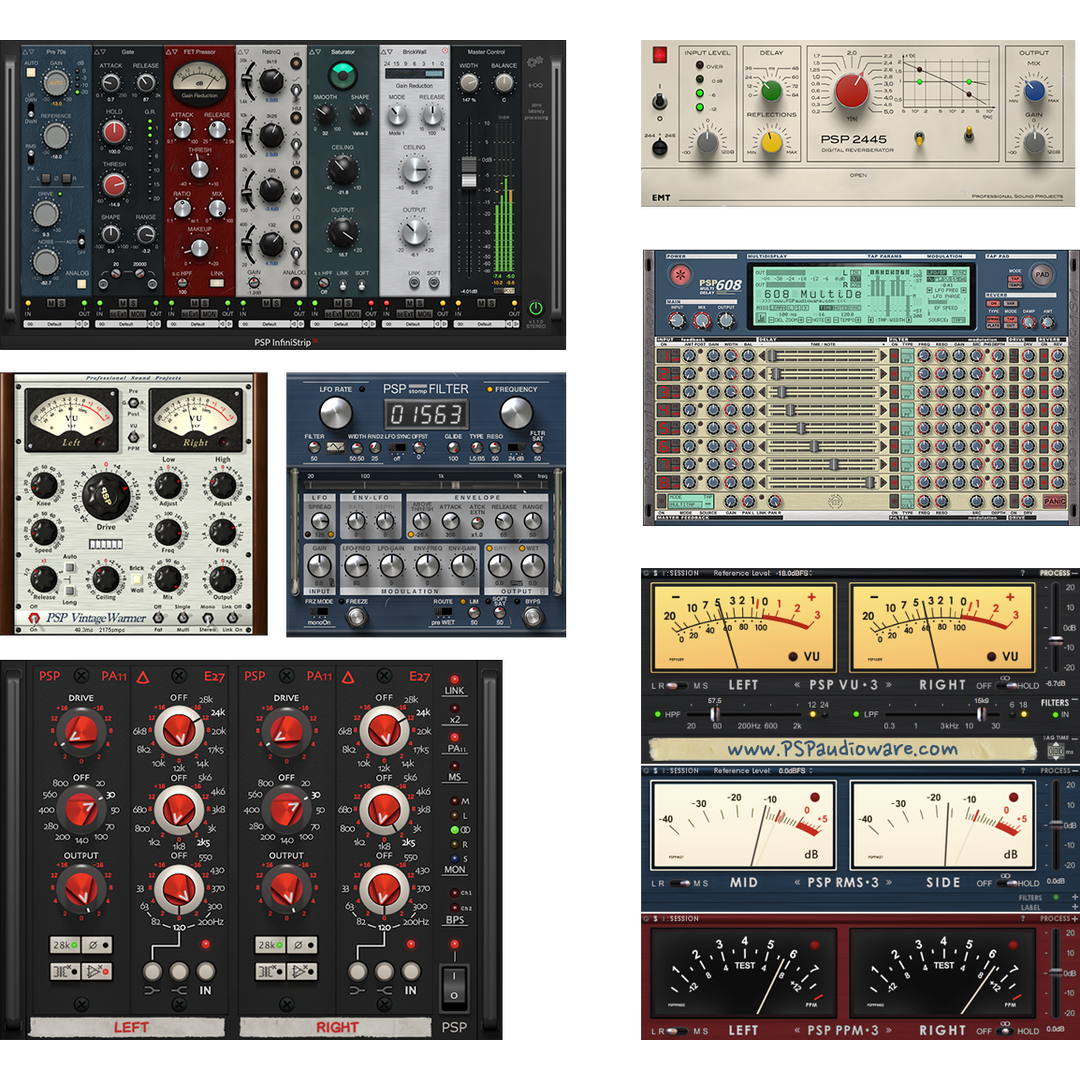Click the RetroQ HI band enable button
The width and height of the screenshot is (1080, 1080).
(296, 63)
